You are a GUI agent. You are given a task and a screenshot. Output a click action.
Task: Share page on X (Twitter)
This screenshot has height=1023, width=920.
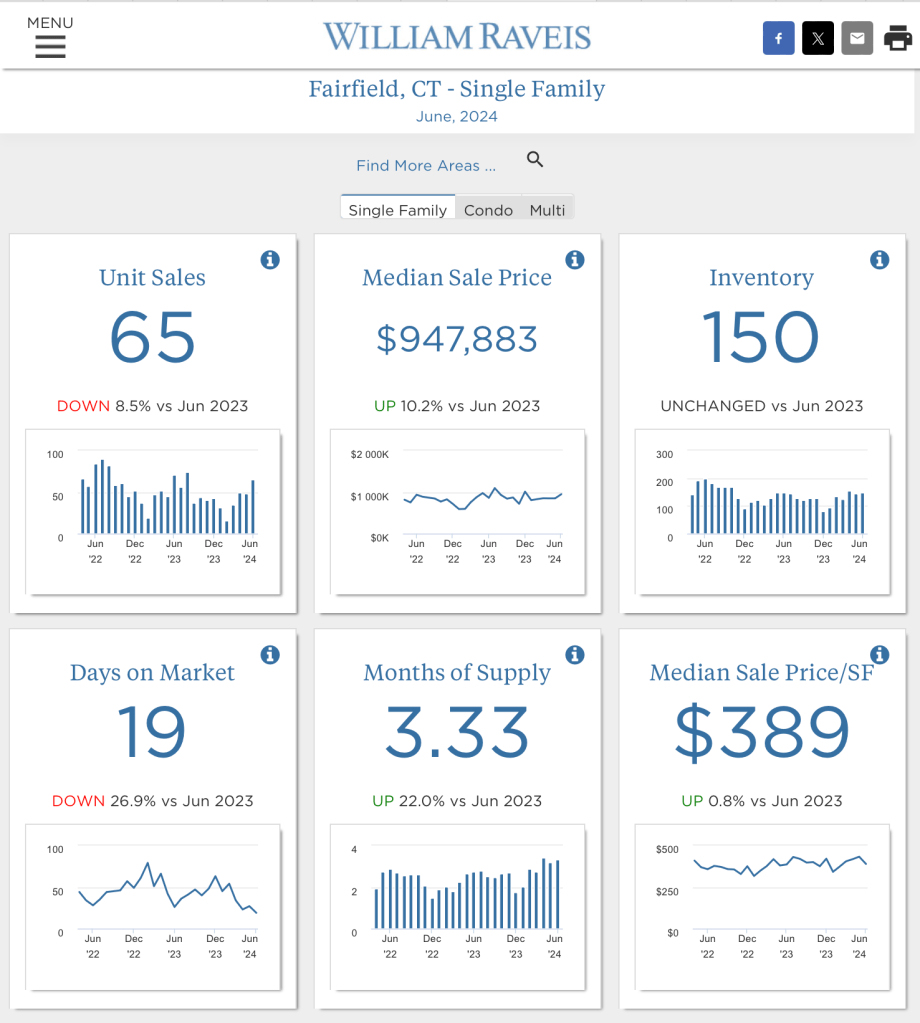817,39
